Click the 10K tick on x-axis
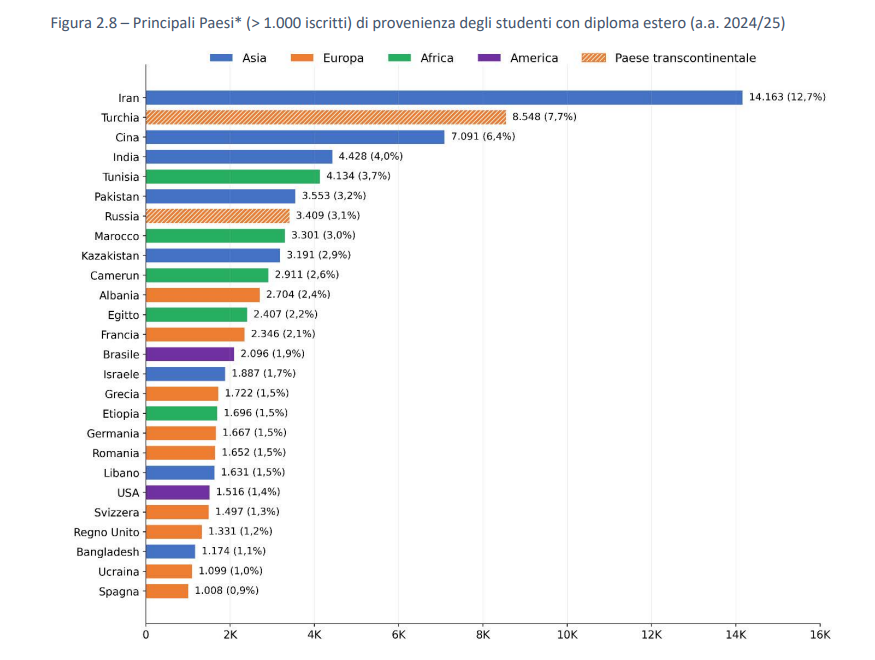Viewport: 875px width, 660px height. (x=567, y=635)
